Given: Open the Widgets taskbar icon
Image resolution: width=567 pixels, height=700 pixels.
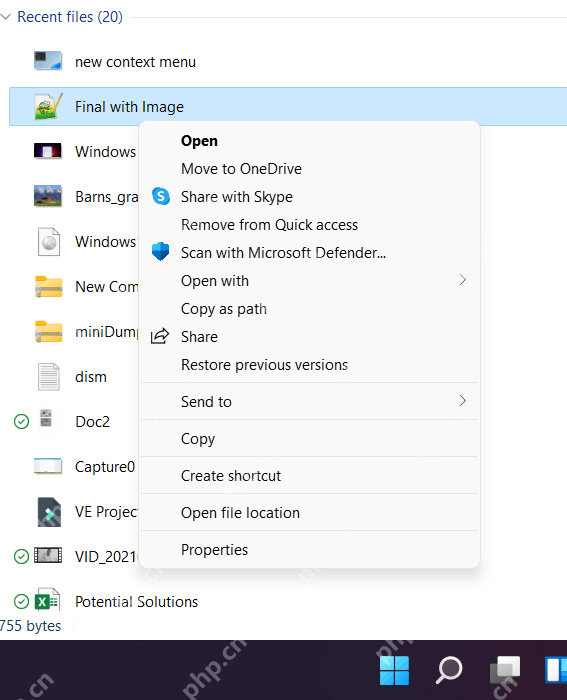Looking at the screenshot, I should tap(556, 670).
